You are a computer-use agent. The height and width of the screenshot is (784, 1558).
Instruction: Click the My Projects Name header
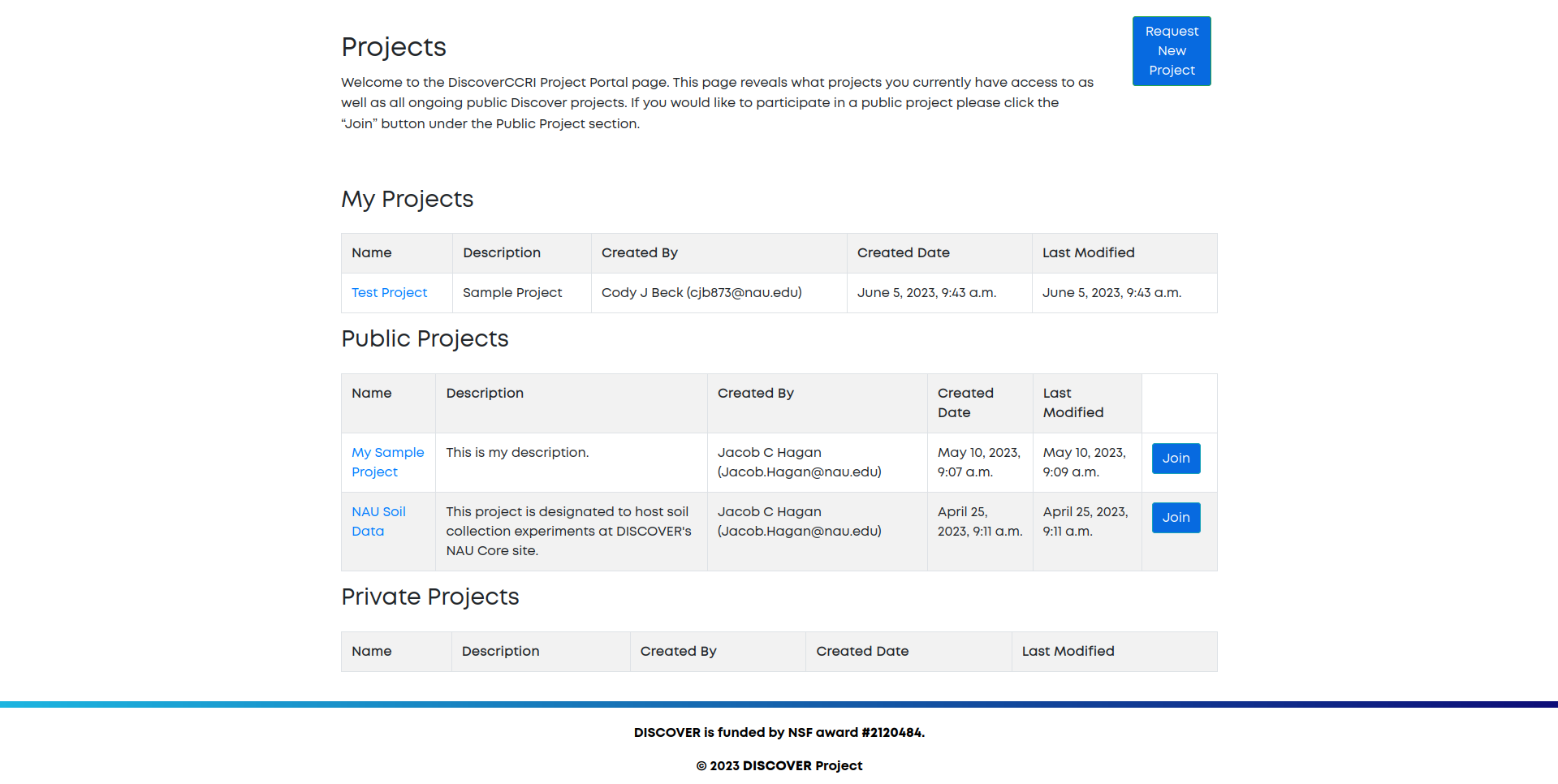click(397, 253)
